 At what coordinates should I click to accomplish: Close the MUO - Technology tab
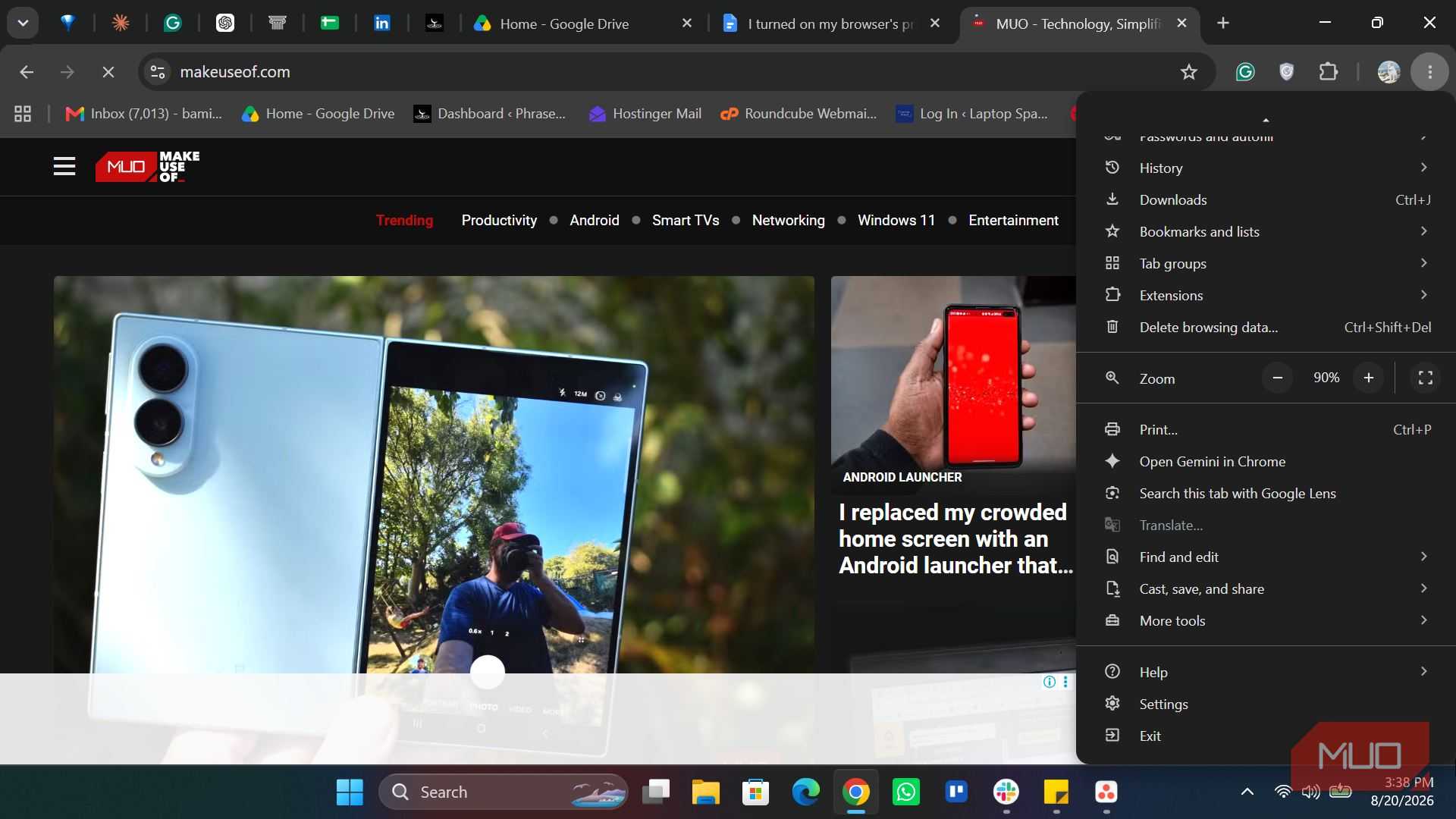[x=1181, y=24]
